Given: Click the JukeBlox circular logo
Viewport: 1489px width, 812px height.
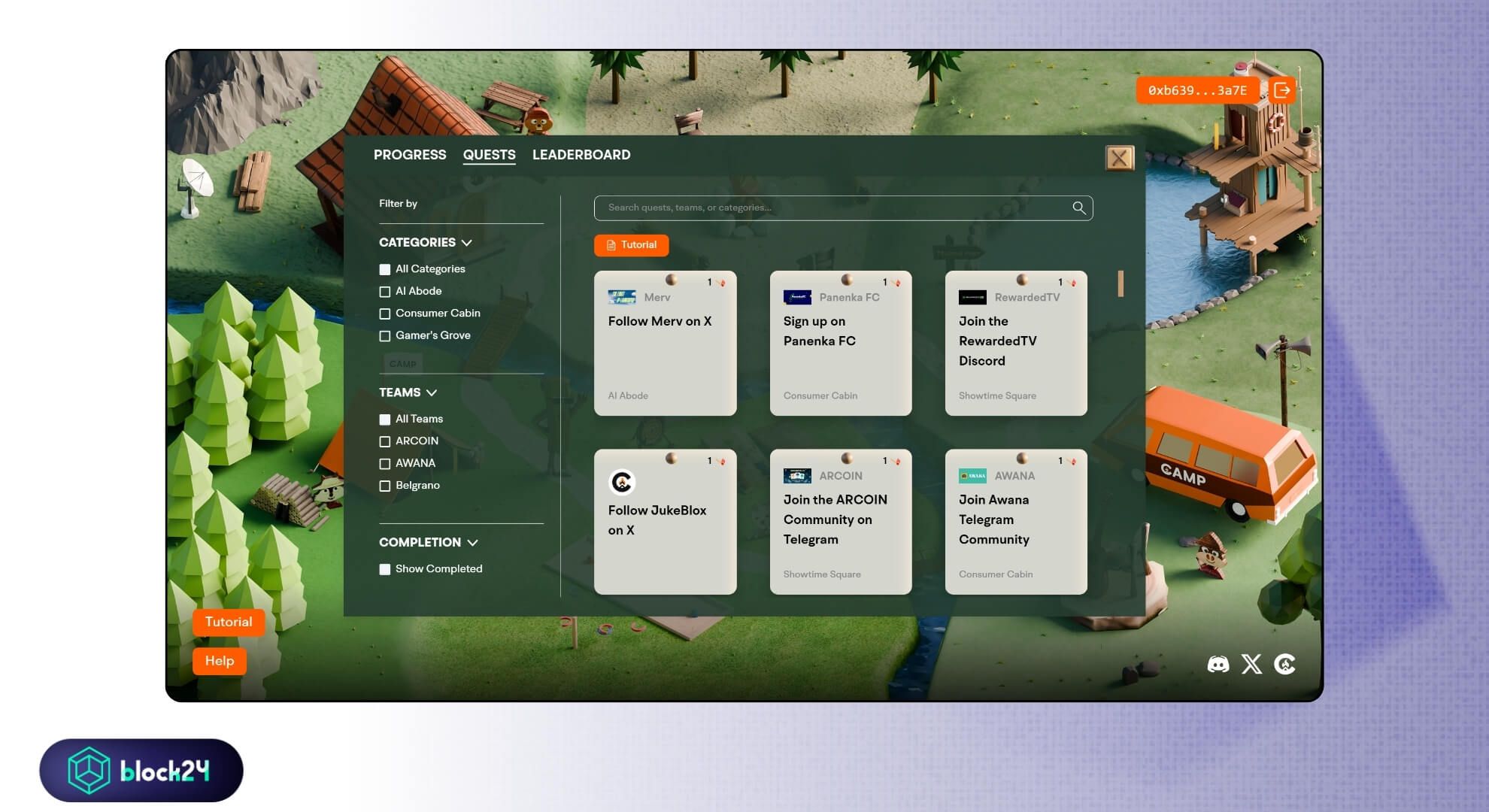Looking at the screenshot, I should click(x=622, y=482).
